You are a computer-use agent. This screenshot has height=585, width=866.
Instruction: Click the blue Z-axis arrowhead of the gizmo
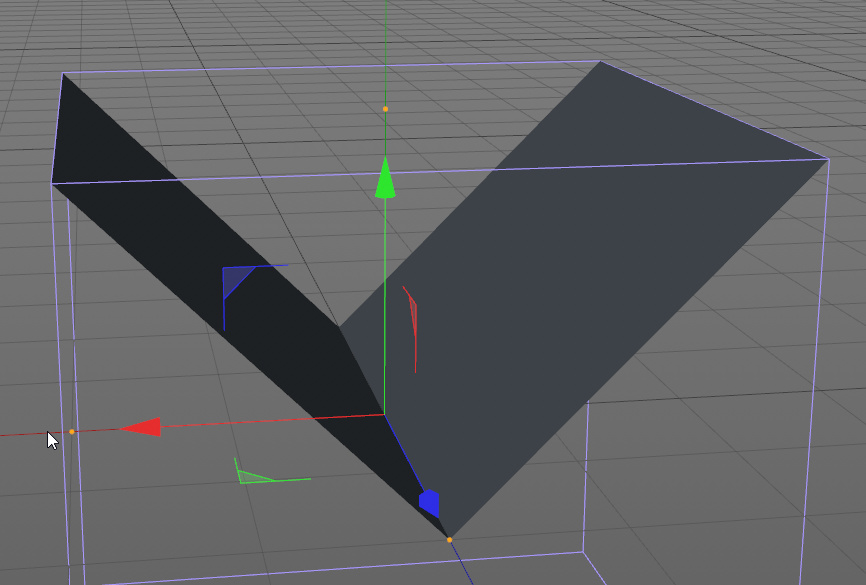click(429, 503)
